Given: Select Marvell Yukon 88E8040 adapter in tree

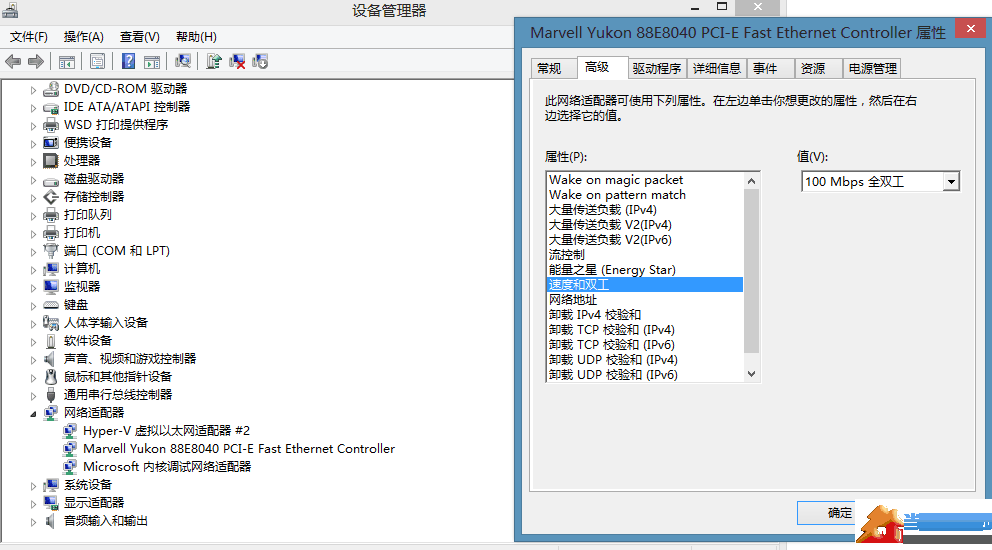Looking at the screenshot, I should click(238, 448).
